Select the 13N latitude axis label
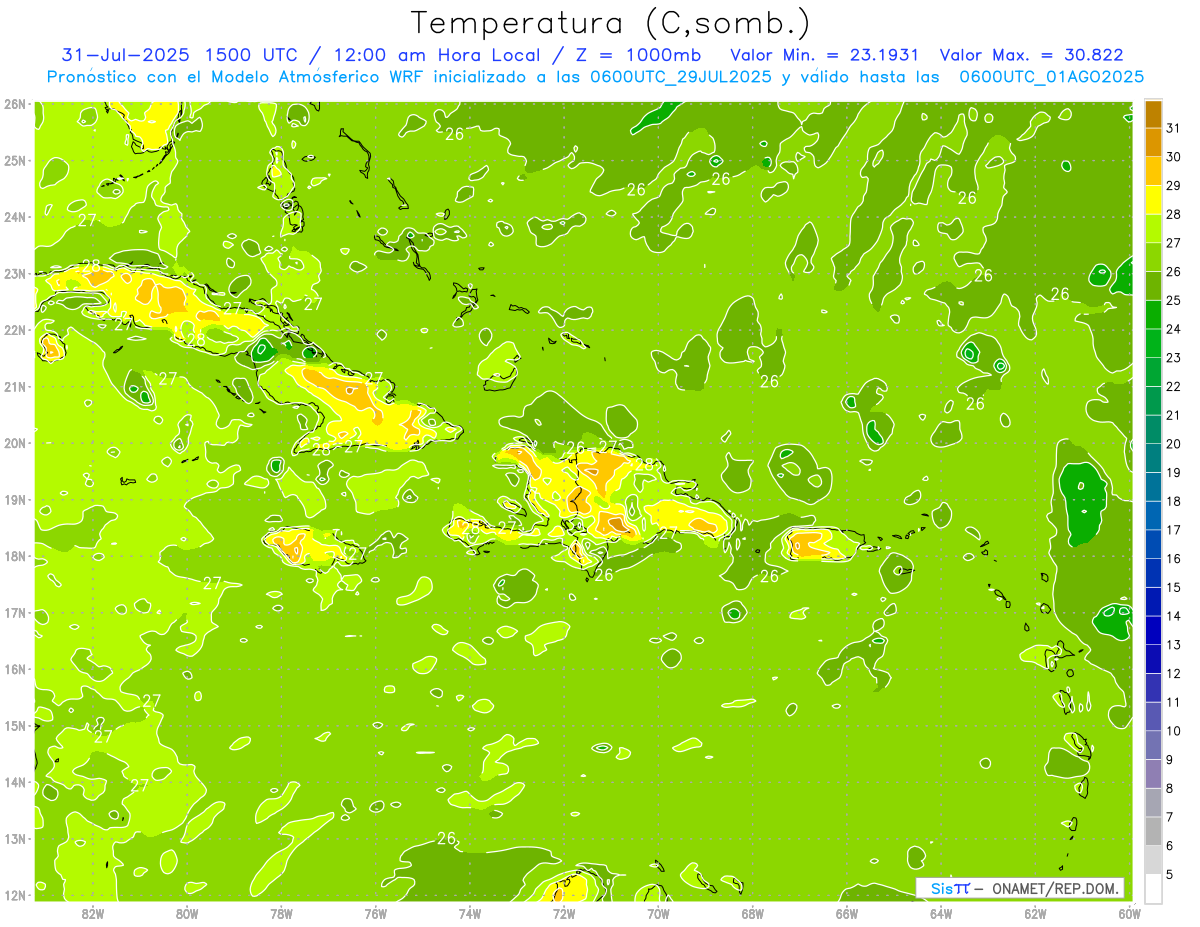Viewport: 1200px width, 927px height. 15,839
